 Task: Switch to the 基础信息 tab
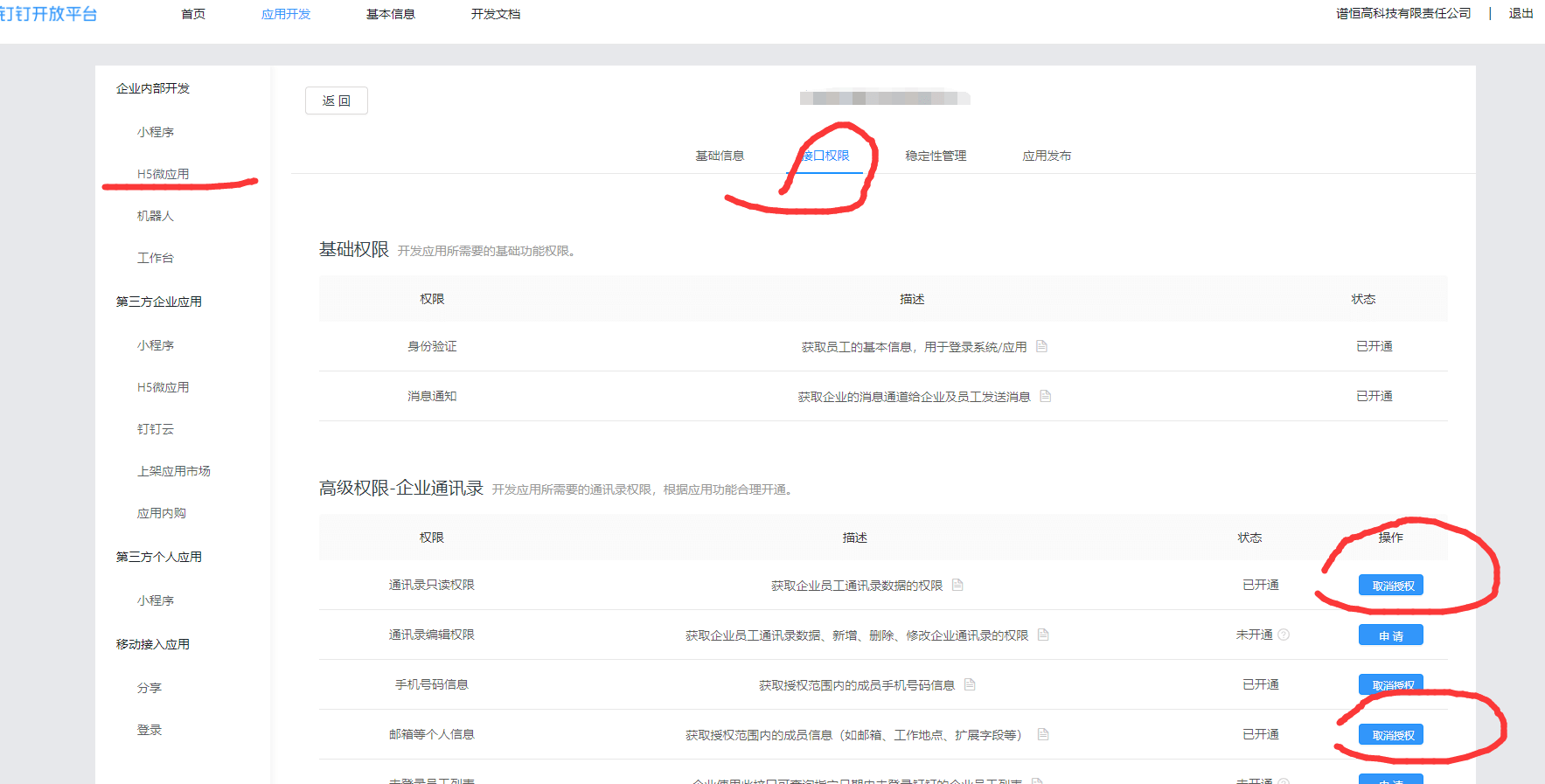(x=720, y=156)
